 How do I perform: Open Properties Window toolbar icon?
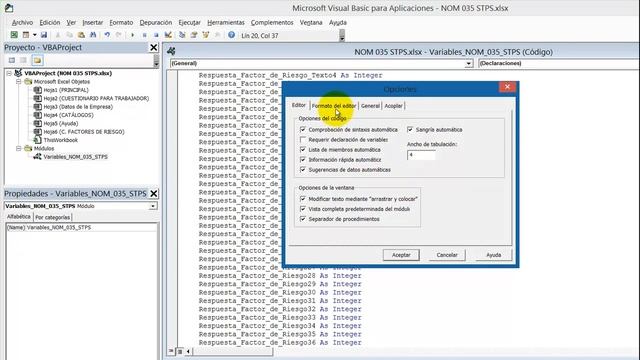194,35
